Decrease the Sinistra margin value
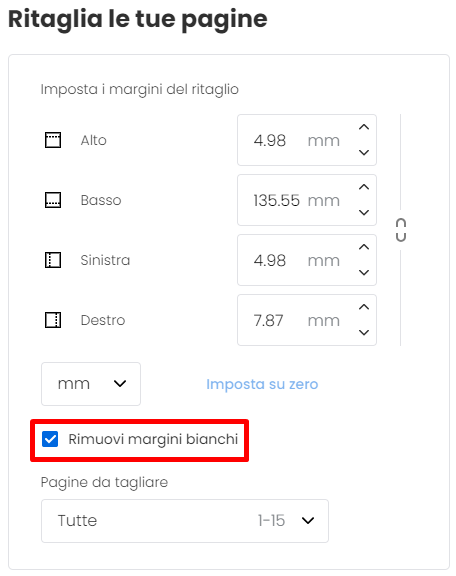The image size is (456, 576). coord(364,272)
